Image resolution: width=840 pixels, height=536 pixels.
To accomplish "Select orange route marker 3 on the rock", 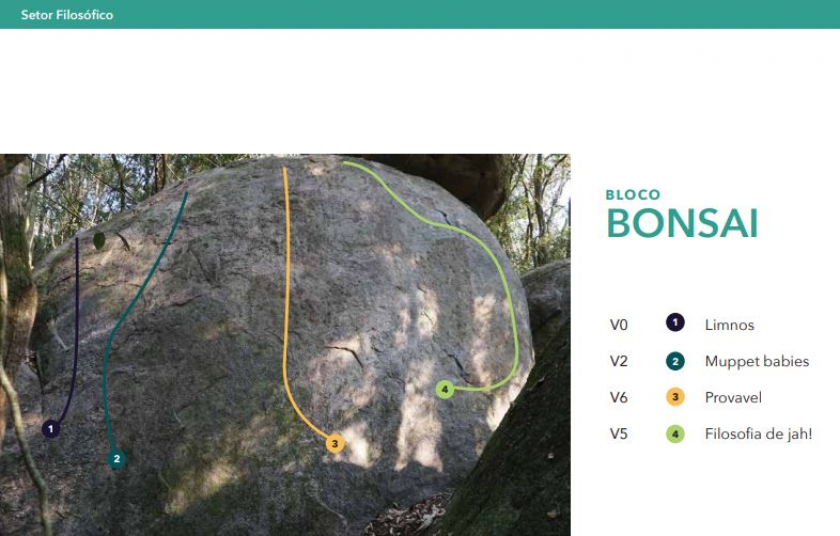I will click(335, 443).
